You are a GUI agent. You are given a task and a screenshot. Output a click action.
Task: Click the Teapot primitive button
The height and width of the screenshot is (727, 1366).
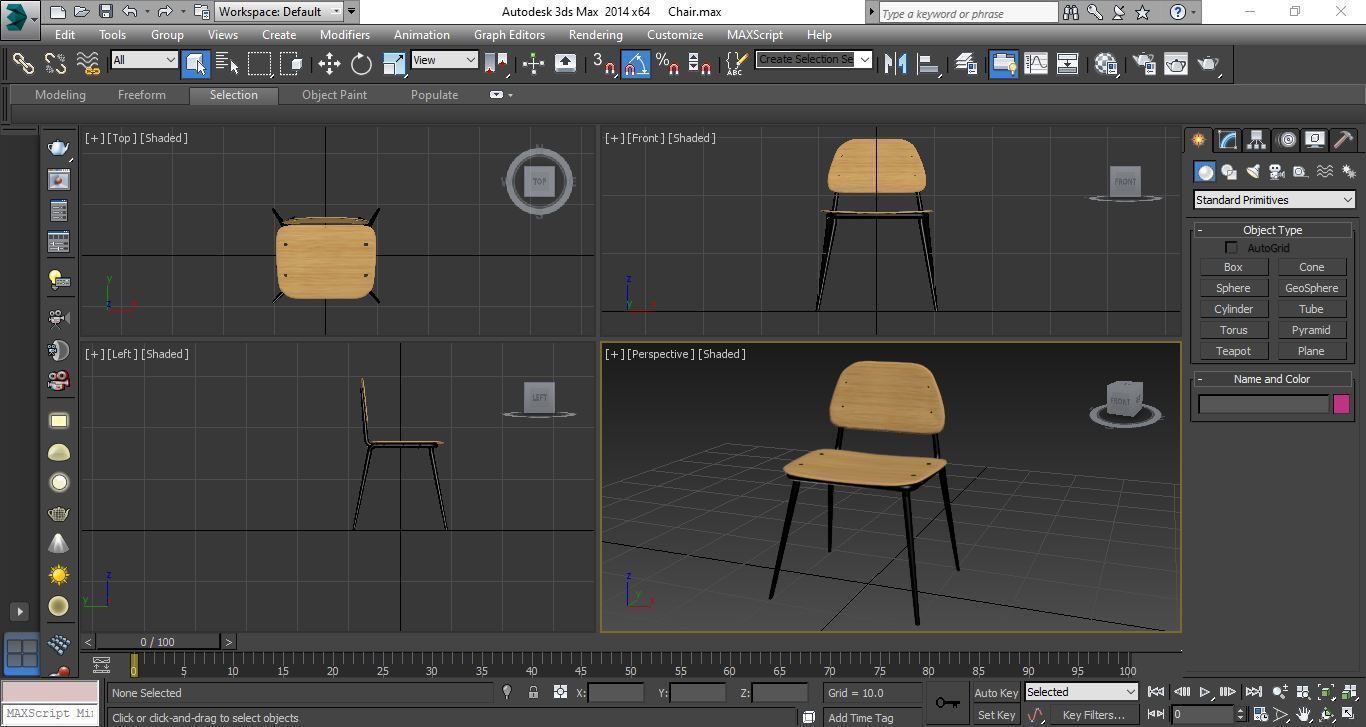tap(1233, 350)
